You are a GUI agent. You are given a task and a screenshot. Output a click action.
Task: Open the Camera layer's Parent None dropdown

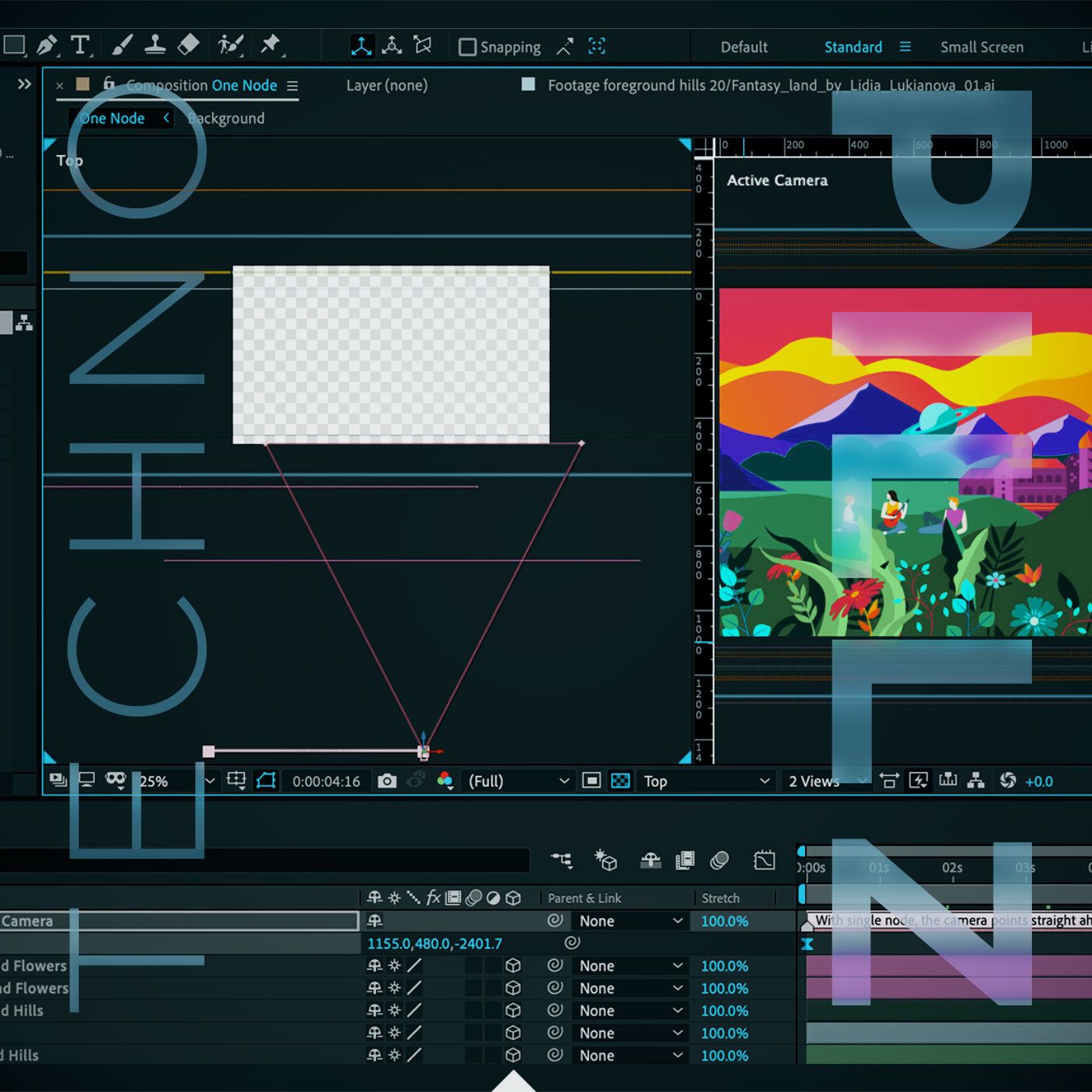coord(630,920)
